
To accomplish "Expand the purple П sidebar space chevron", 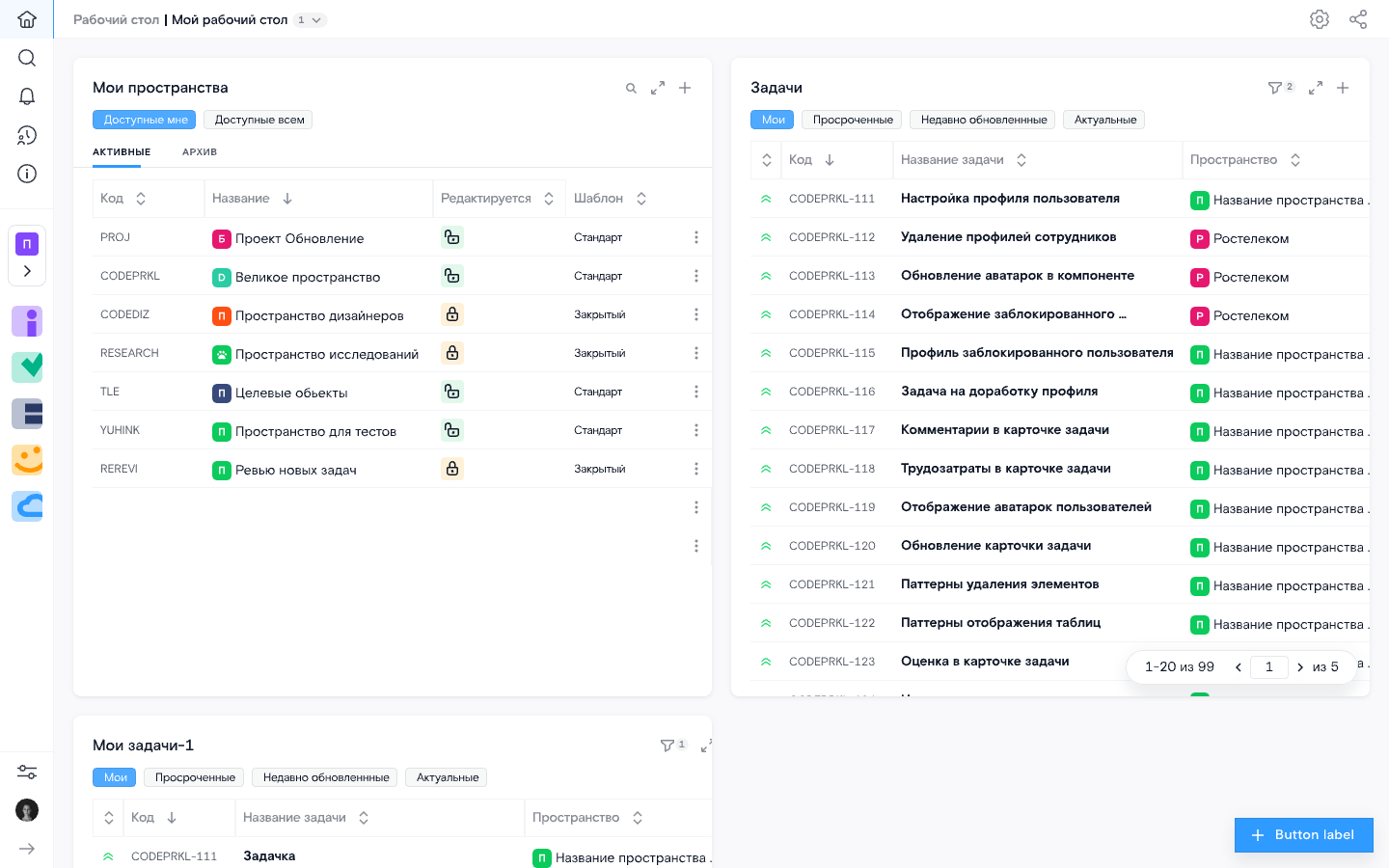I will click(27, 271).
